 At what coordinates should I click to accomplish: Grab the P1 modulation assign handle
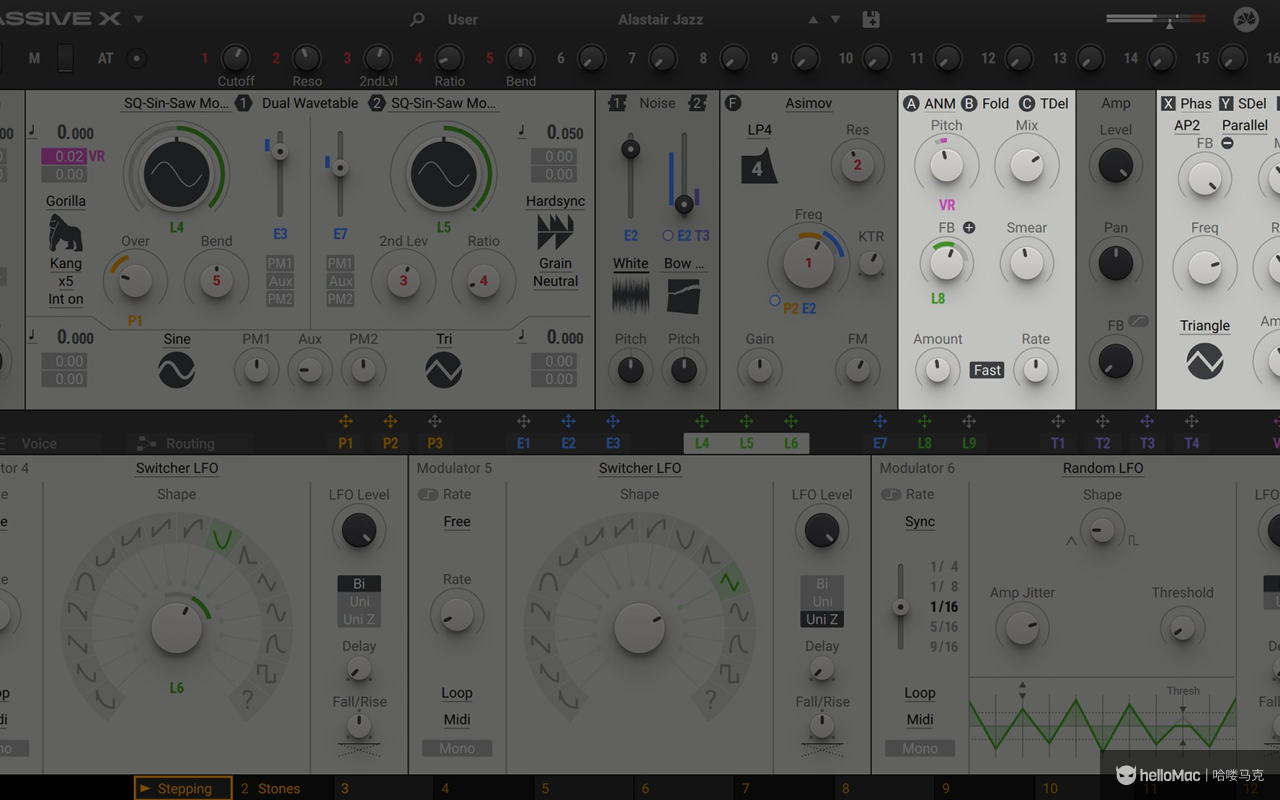coord(345,422)
